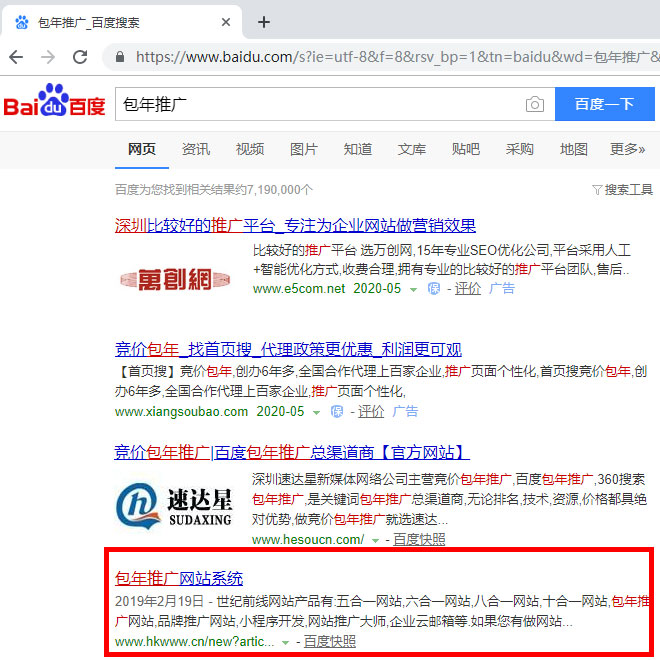Screen dimensions: 660x660
Task: Switch to the 视频 tab
Action: [250, 149]
